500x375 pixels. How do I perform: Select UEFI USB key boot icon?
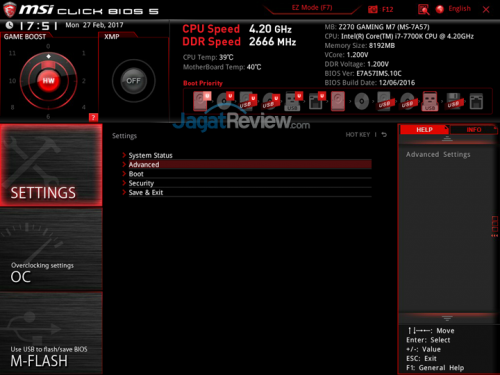(x=293, y=101)
